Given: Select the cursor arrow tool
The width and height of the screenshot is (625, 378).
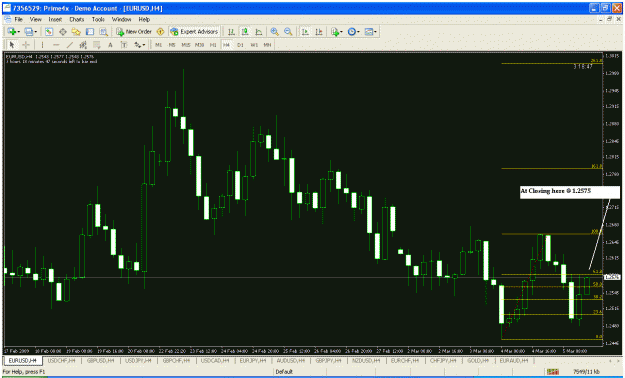Looking at the screenshot, I should (12, 45).
